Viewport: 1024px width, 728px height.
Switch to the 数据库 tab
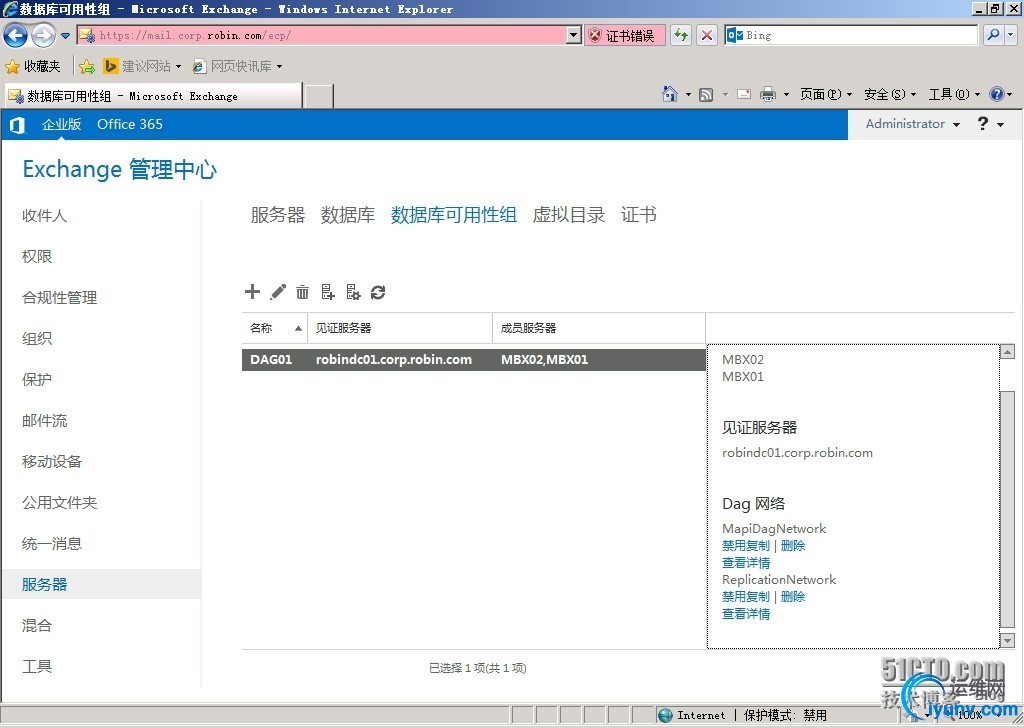click(347, 215)
